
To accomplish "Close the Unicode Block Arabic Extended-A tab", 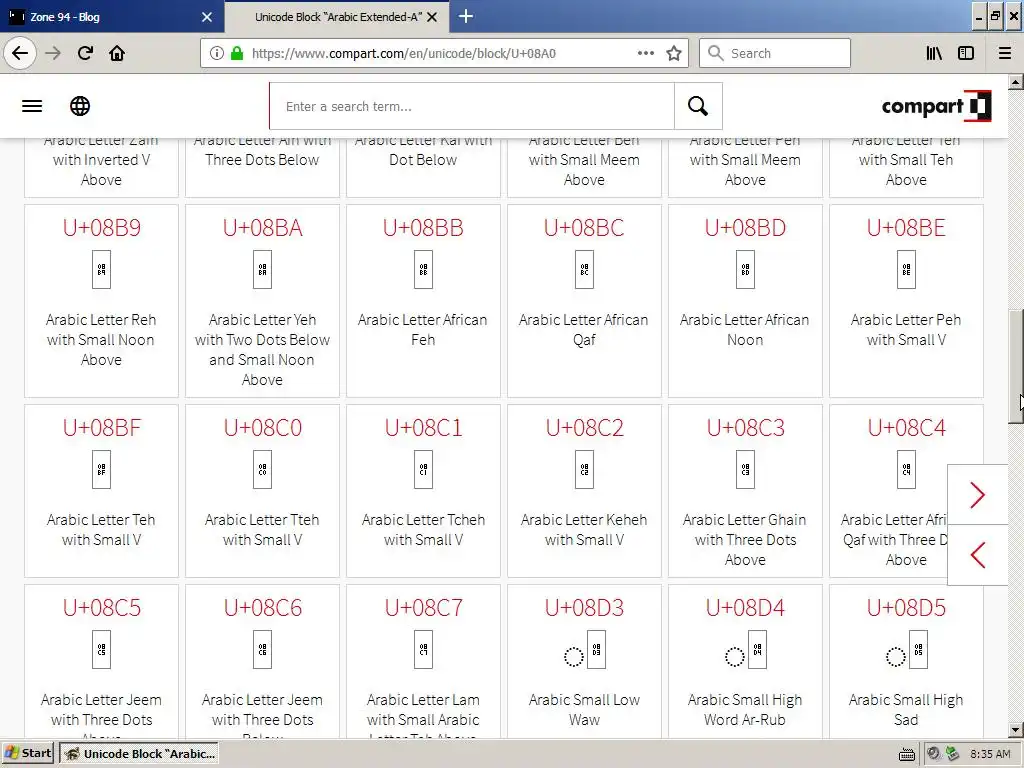I will 432,17.
